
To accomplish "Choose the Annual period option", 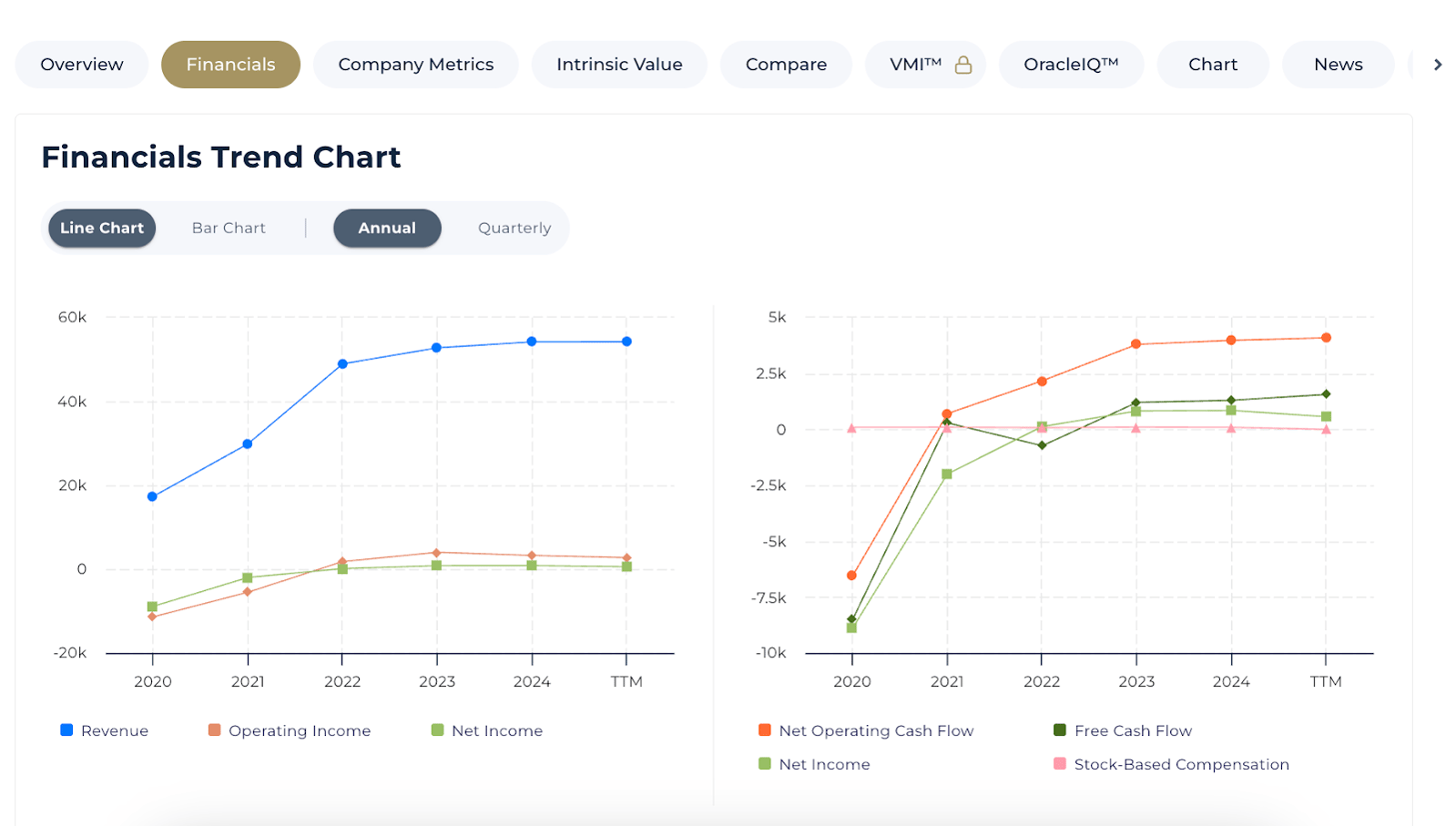I will point(387,228).
